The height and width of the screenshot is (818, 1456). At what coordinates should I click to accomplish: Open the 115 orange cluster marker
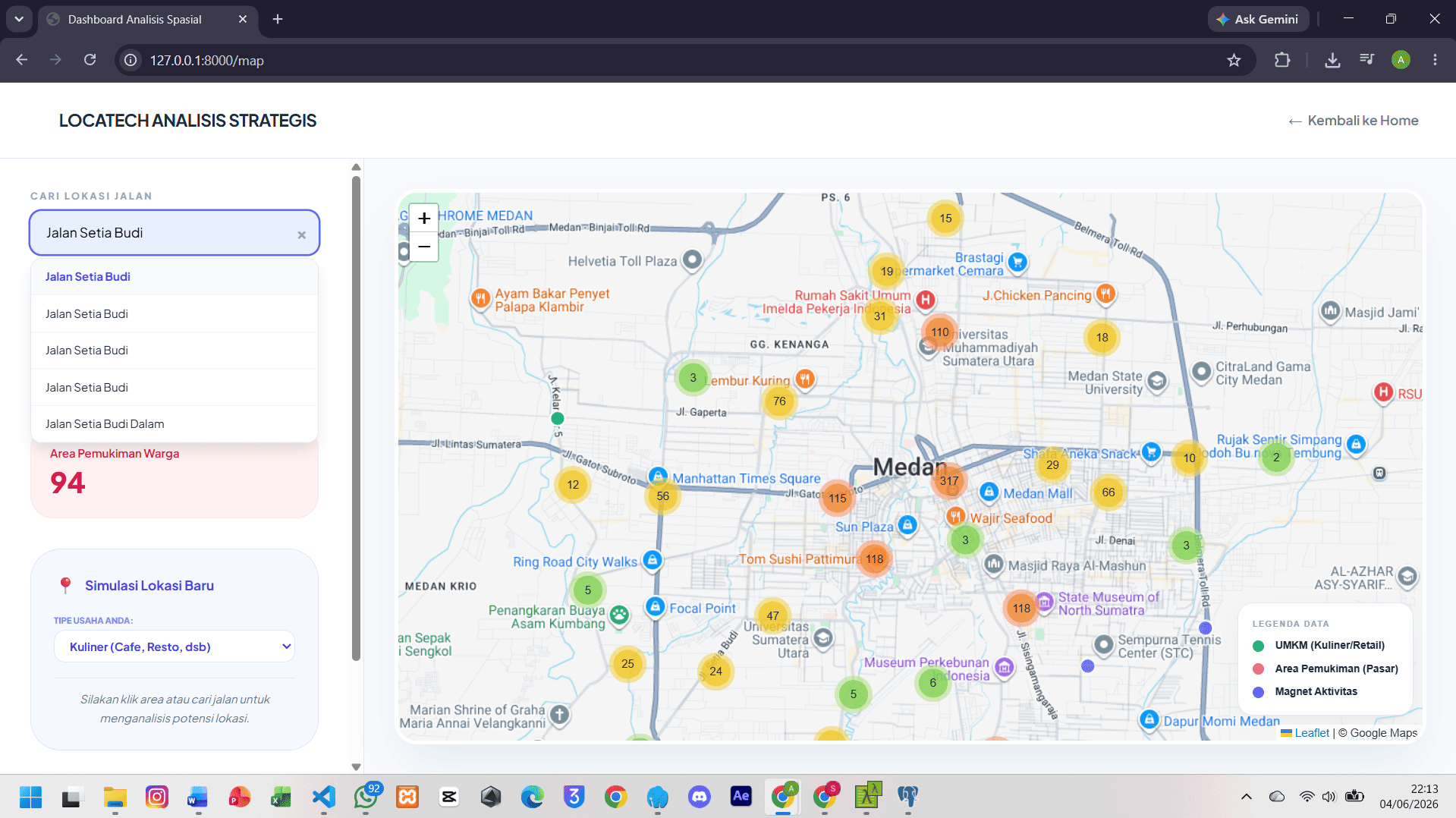pyautogui.click(x=838, y=499)
